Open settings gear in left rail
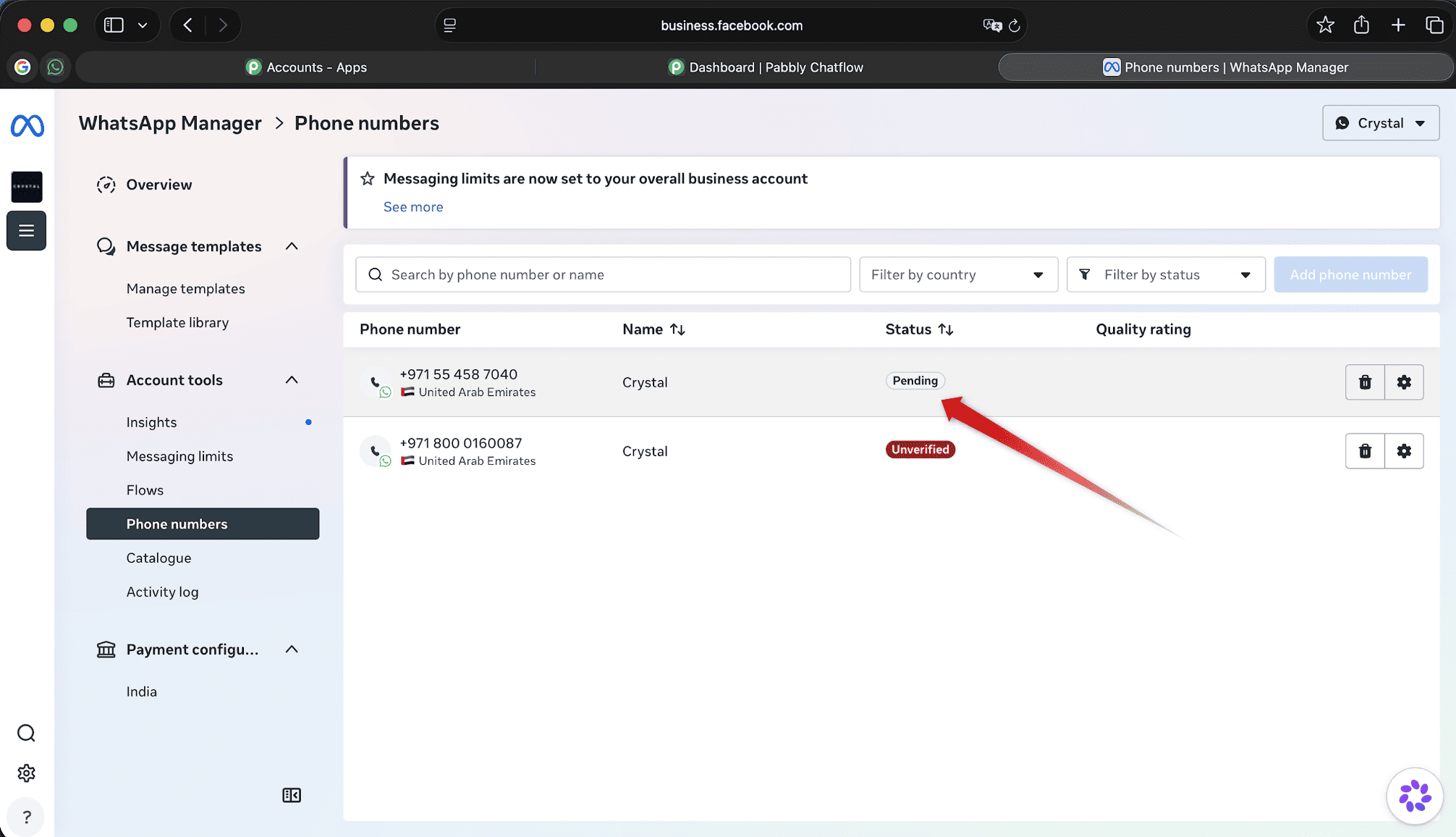 pos(26,773)
